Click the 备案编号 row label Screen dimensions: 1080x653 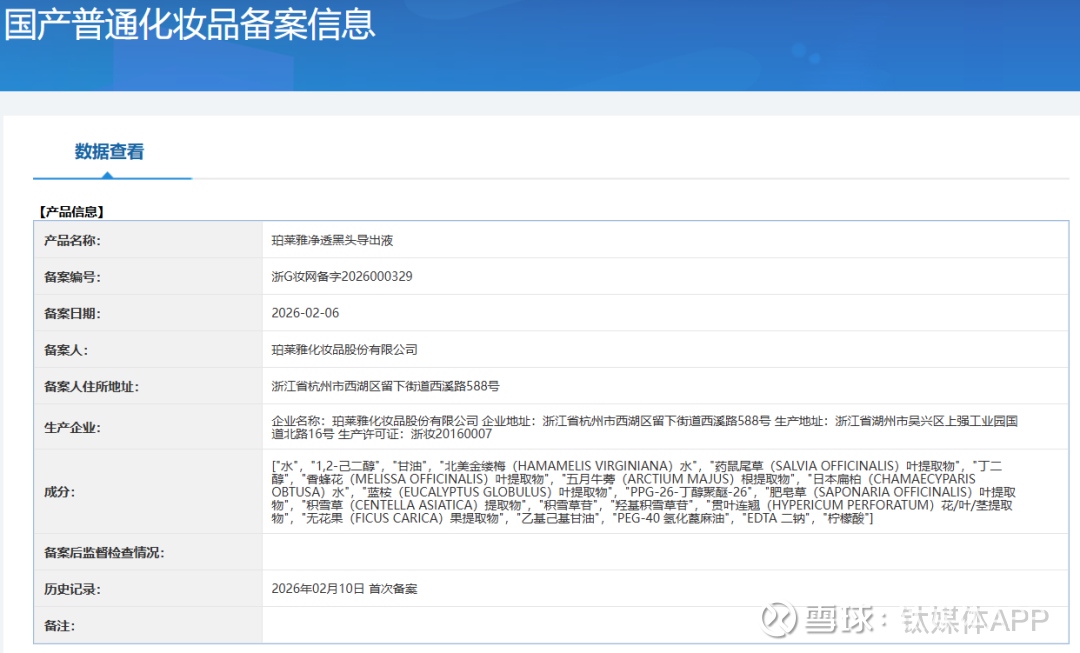(72, 277)
